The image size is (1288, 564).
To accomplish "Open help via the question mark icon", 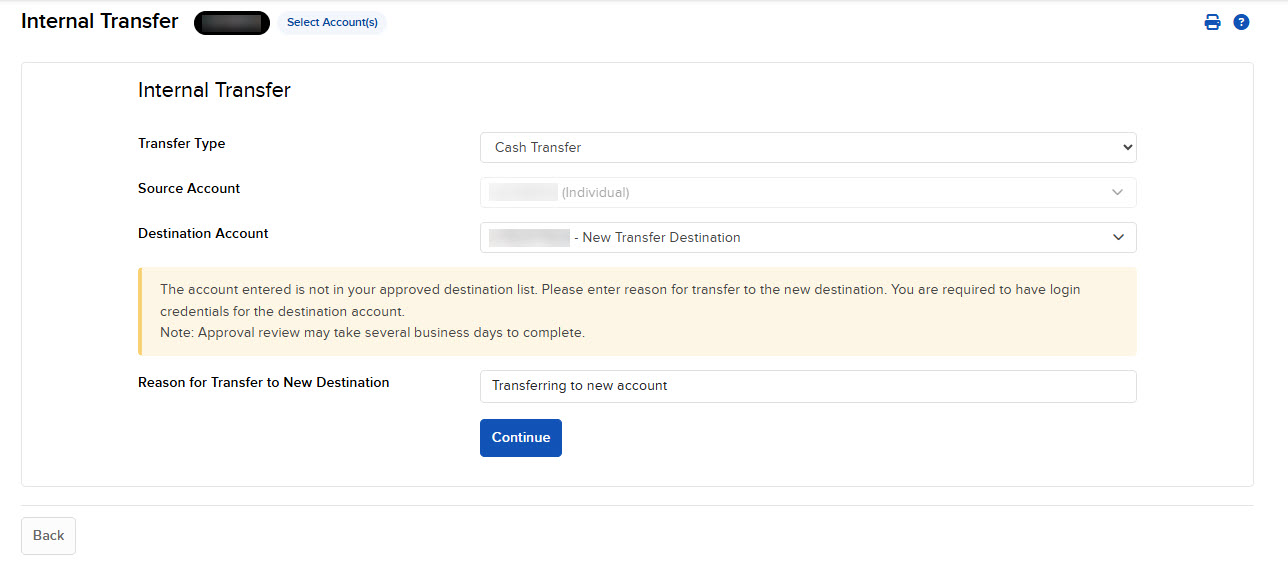I will [x=1241, y=22].
